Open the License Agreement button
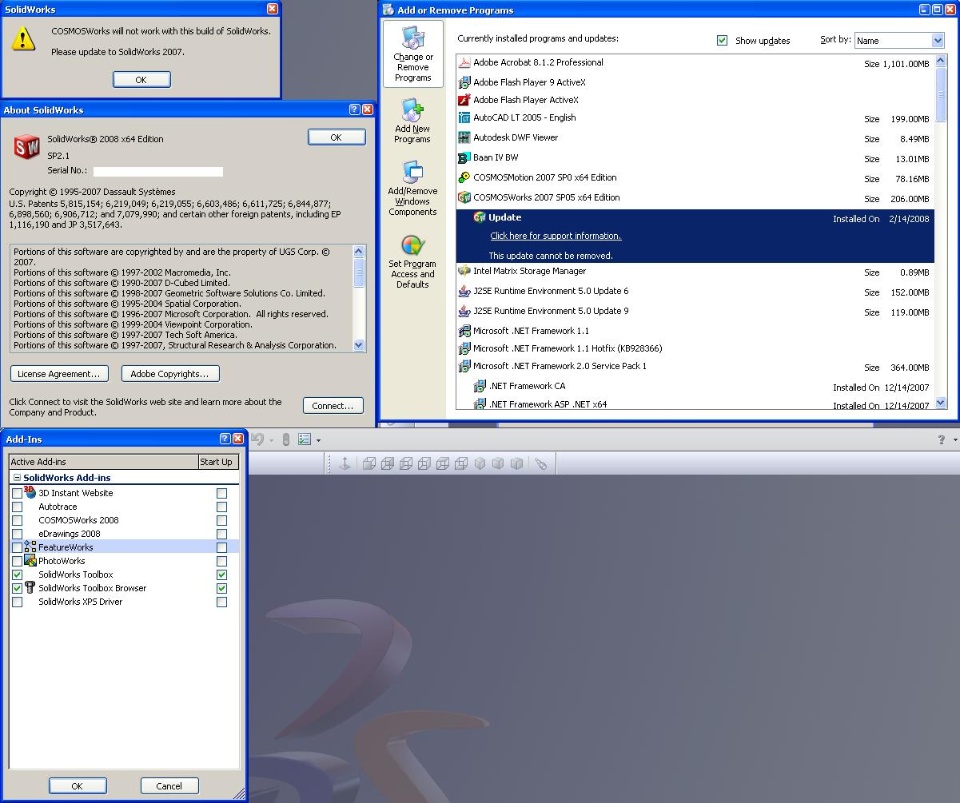Screen dimensions: 960x803 [59, 373]
